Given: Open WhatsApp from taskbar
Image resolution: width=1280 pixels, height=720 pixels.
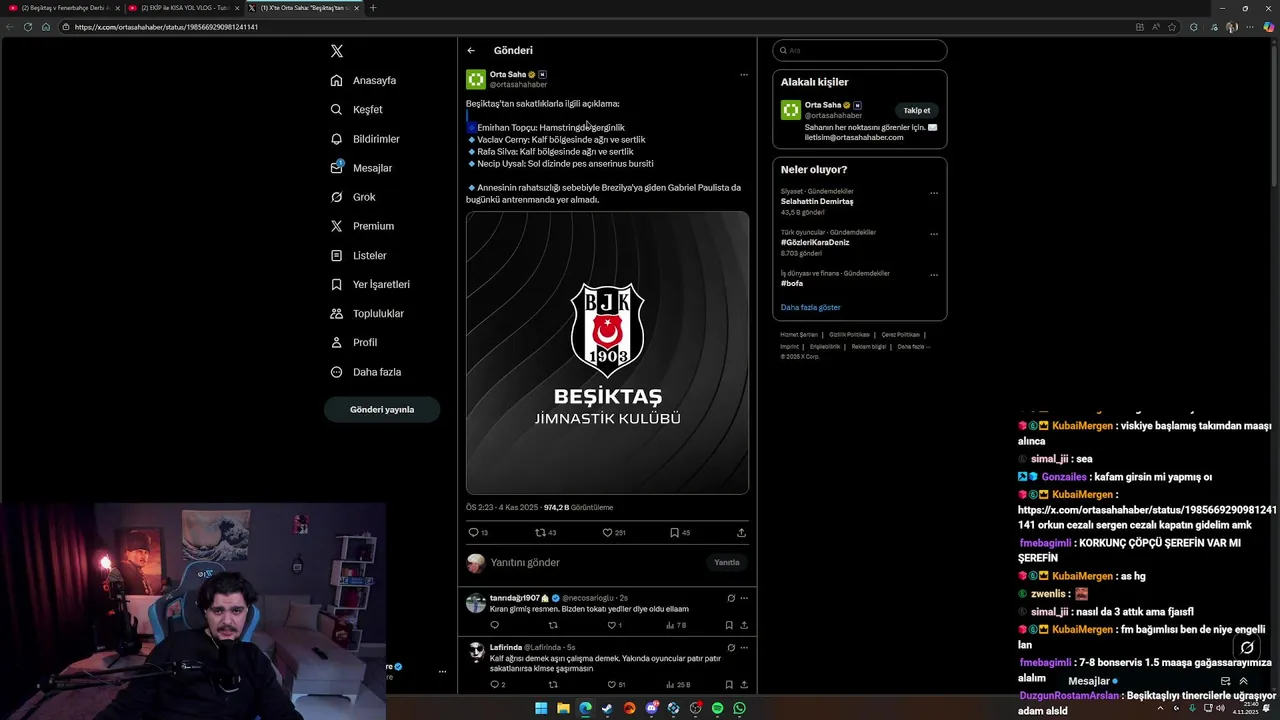Looking at the screenshot, I should (x=739, y=708).
